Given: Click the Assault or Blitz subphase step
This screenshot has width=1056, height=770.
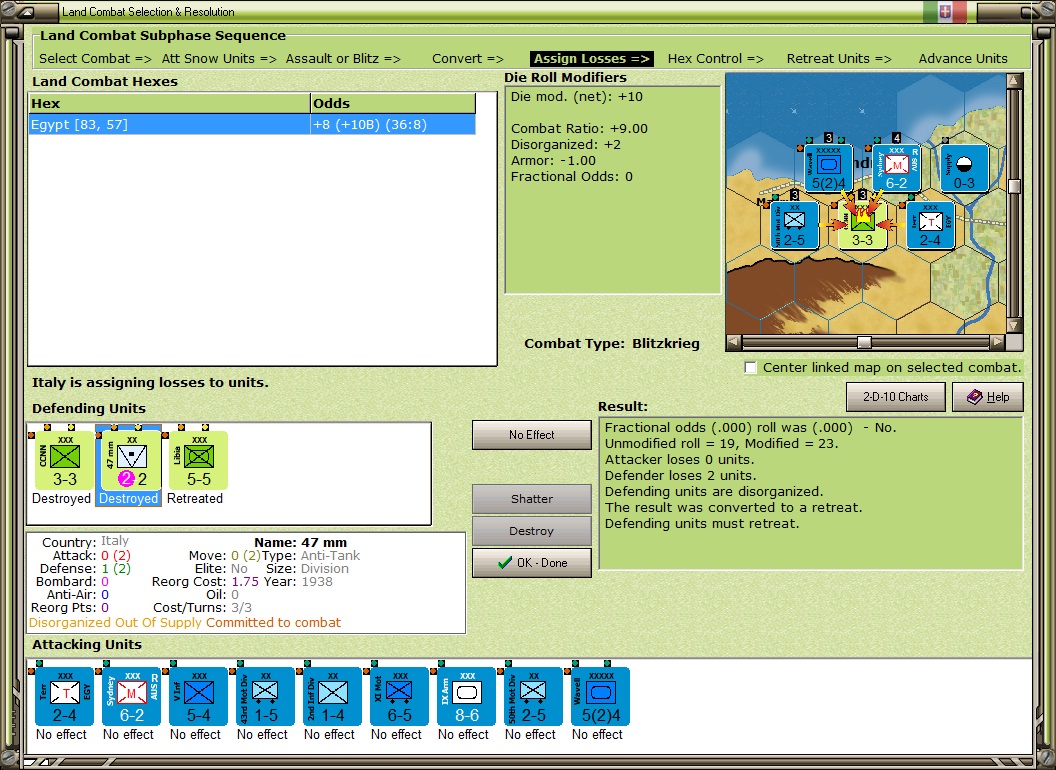Looking at the screenshot, I should [343, 59].
